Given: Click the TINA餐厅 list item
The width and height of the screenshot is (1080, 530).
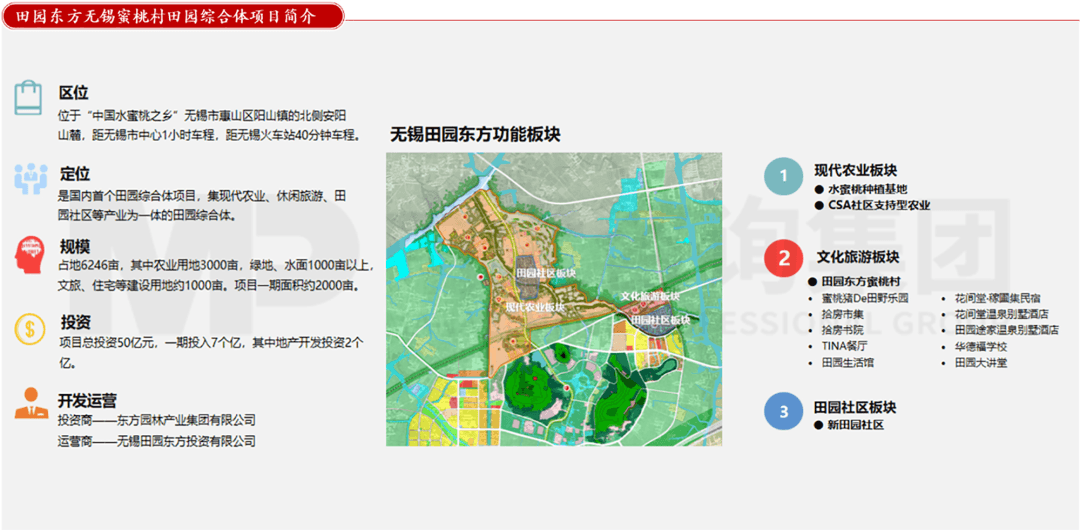Looking at the screenshot, I should (x=844, y=346).
